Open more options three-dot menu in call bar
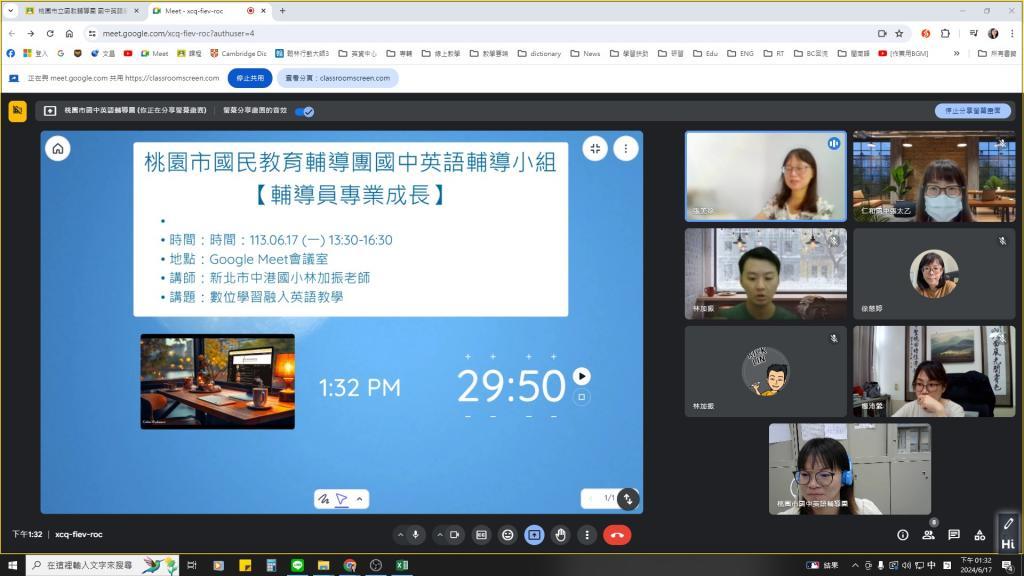The image size is (1024, 576). pos(587,535)
